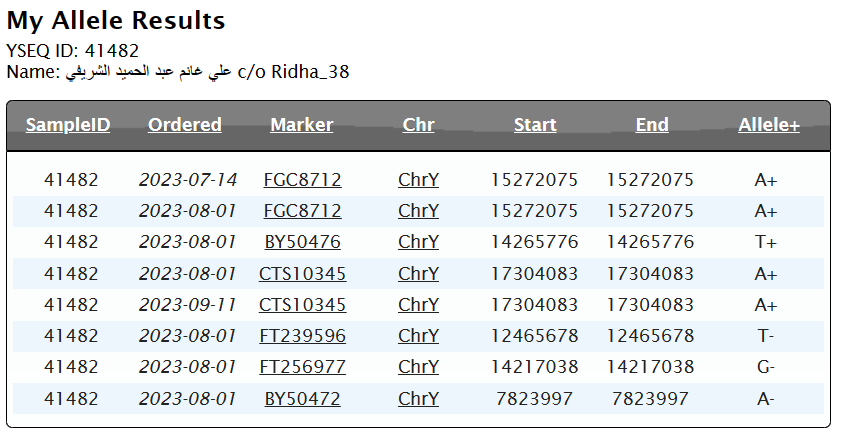This screenshot has height=440, width=844.
Task: Open CTS10345 marker ordered 2023-09-11
Action: click(302, 305)
